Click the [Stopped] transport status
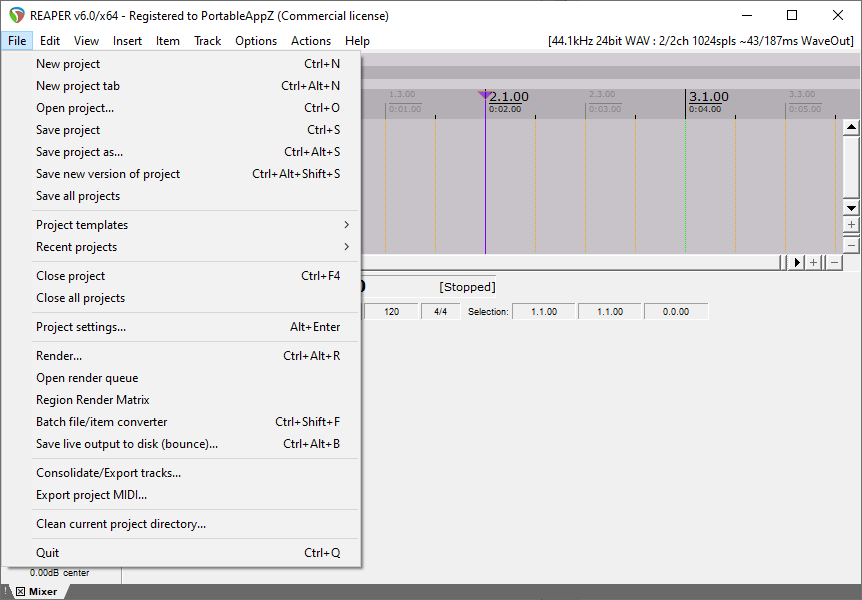Image resolution: width=862 pixels, height=600 pixels. tap(467, 287)
